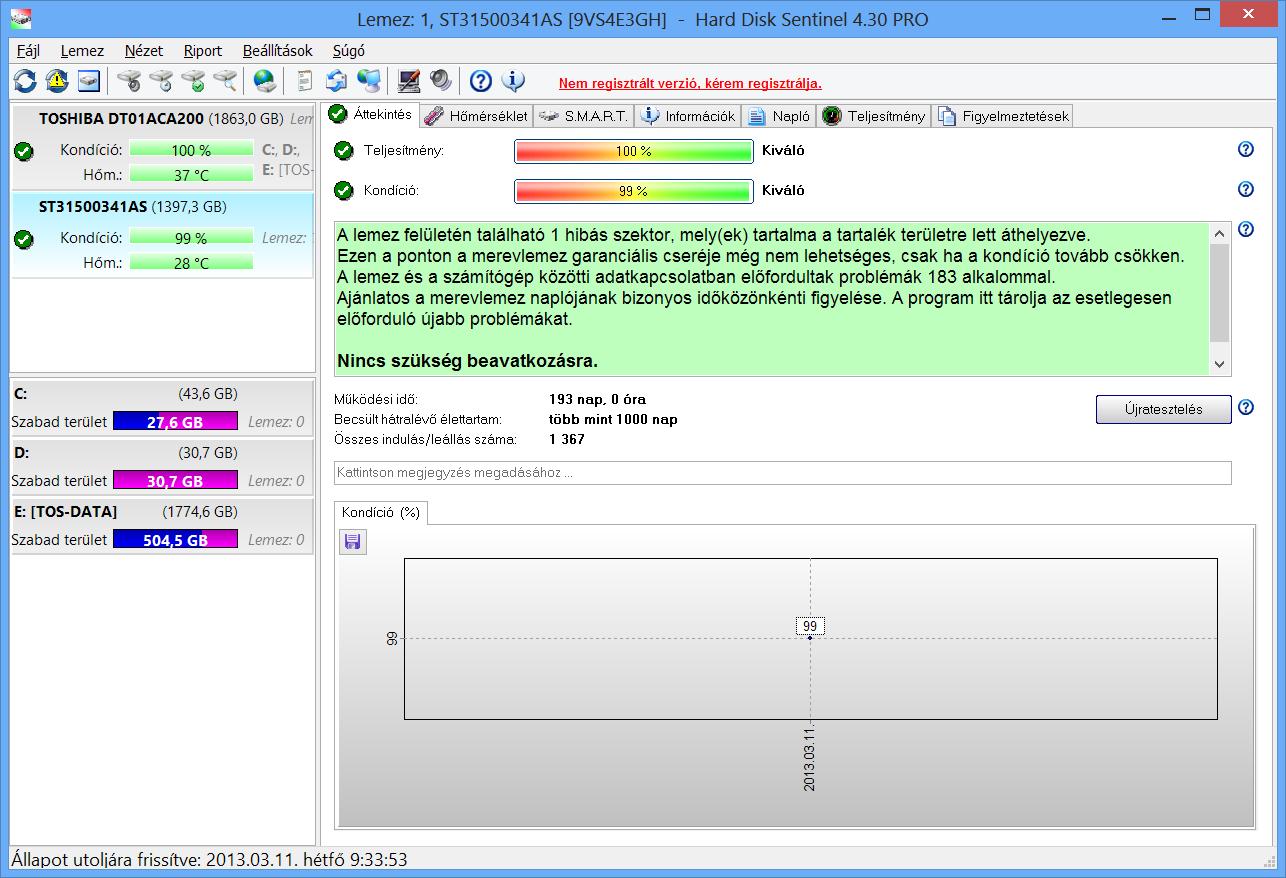Click the green check next to Teljesítmény

coord(344,151)
